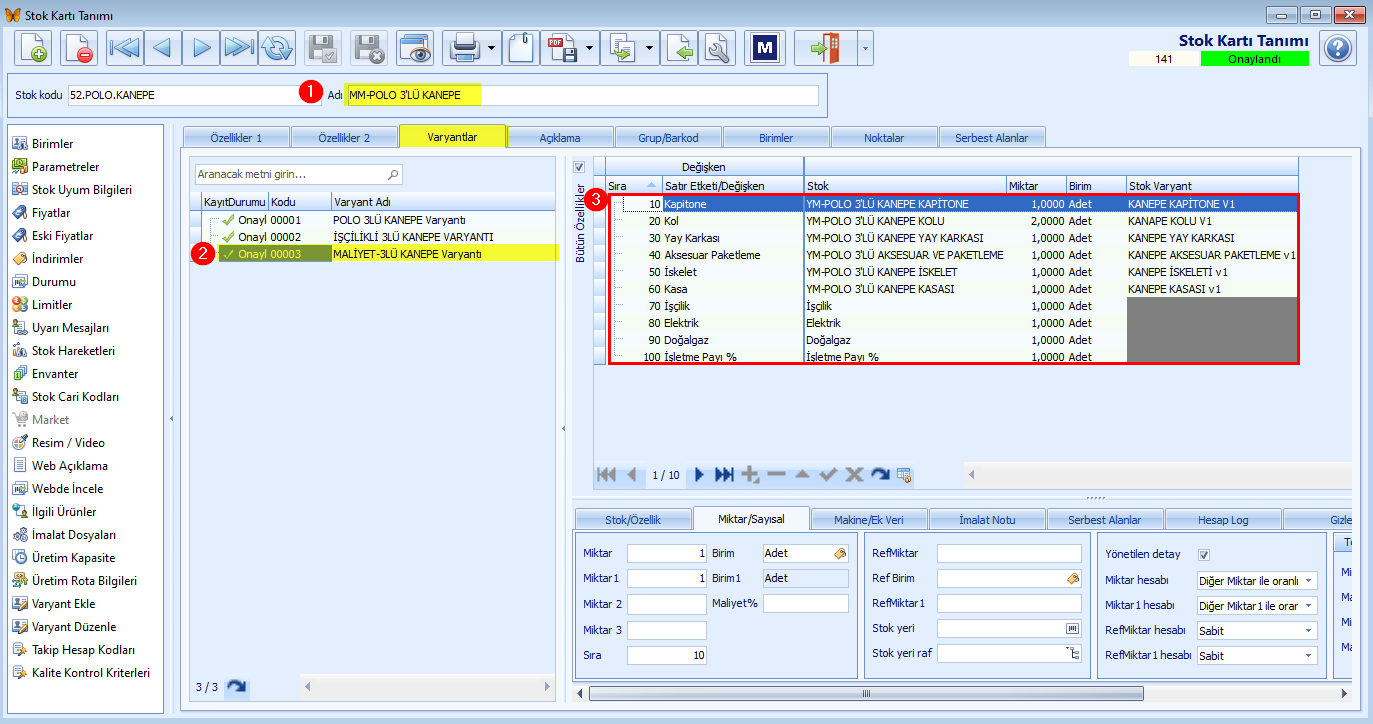The height and width of the screenshot is (724, 1373).
Task: Open the RefMiktar1 hesabı combo box
Action: [x=1257, y=655]
